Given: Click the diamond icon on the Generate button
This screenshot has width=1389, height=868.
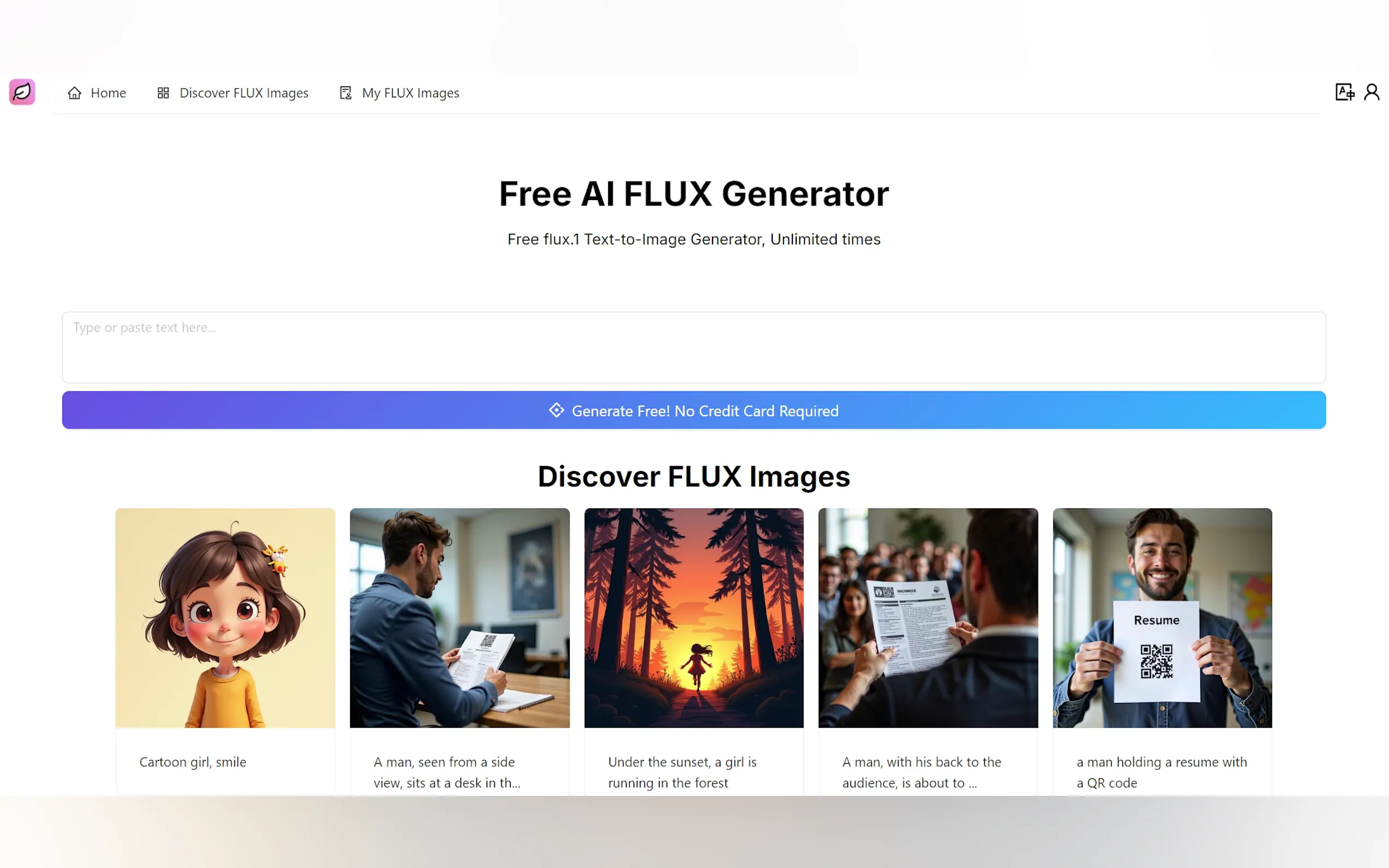Looking at the screenshot, I should [556, 410].
